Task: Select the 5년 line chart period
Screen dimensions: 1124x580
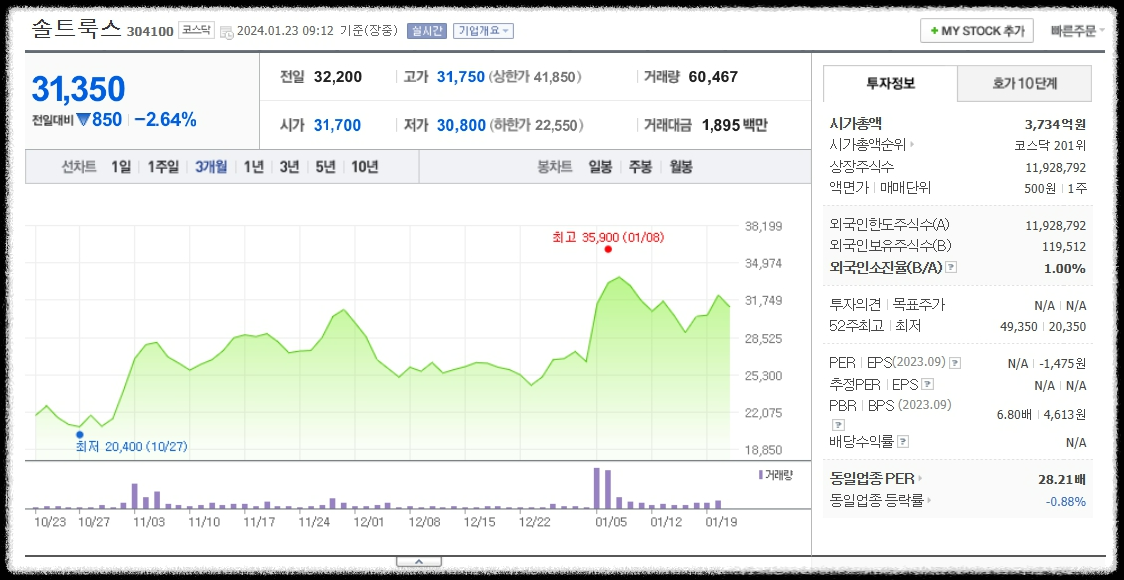Action: [x=325, y=167]
